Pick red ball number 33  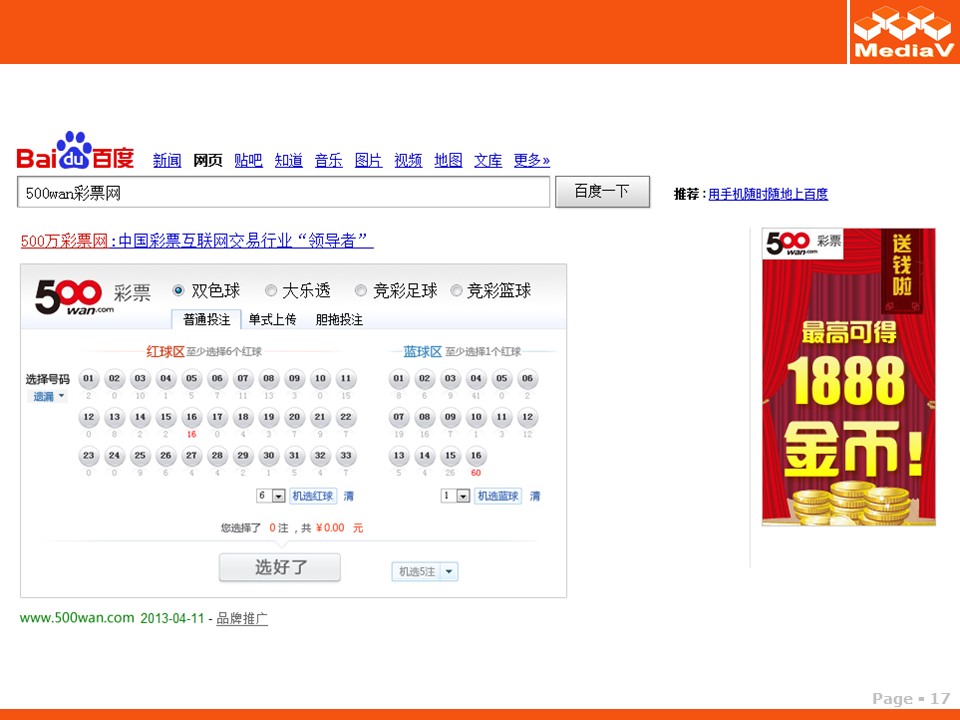[x=345, y=455]
